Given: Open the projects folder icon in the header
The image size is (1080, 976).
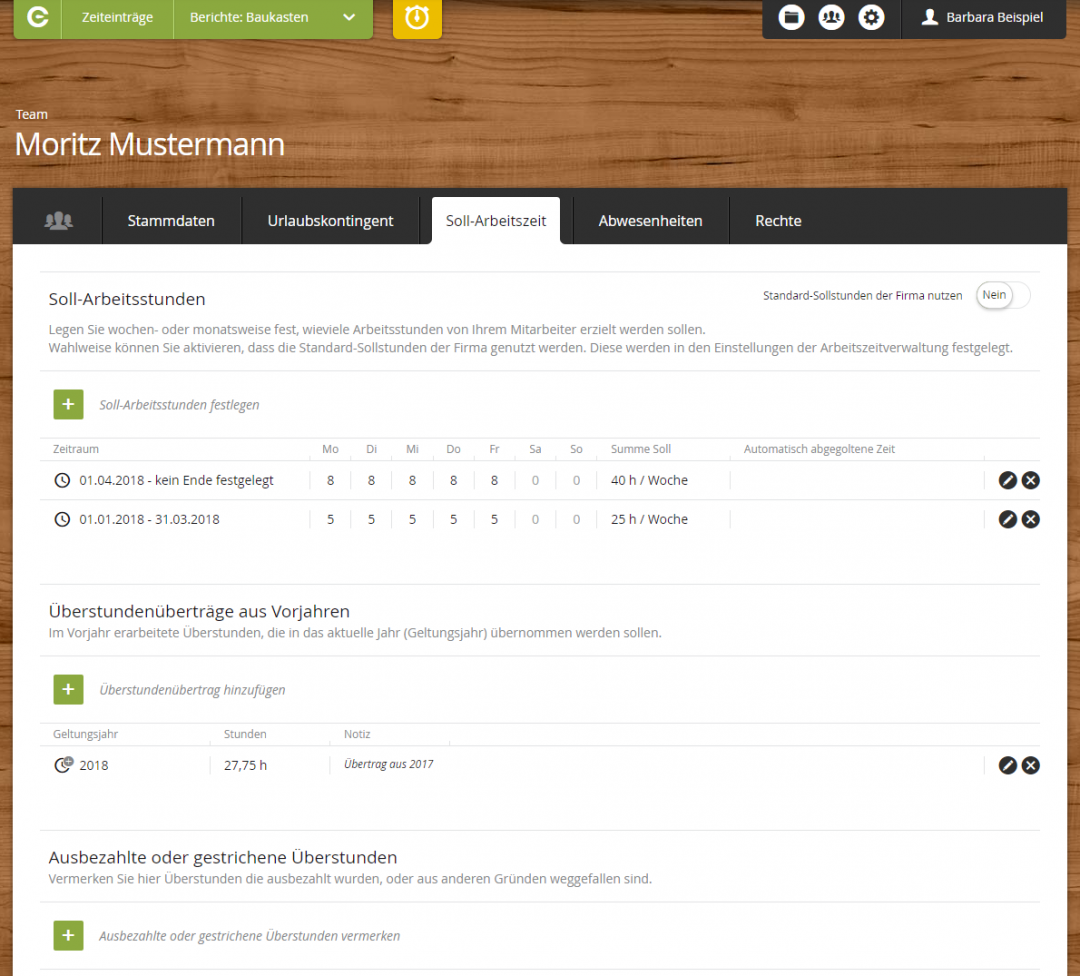Looking at the screenshot, I should point(791,17).
